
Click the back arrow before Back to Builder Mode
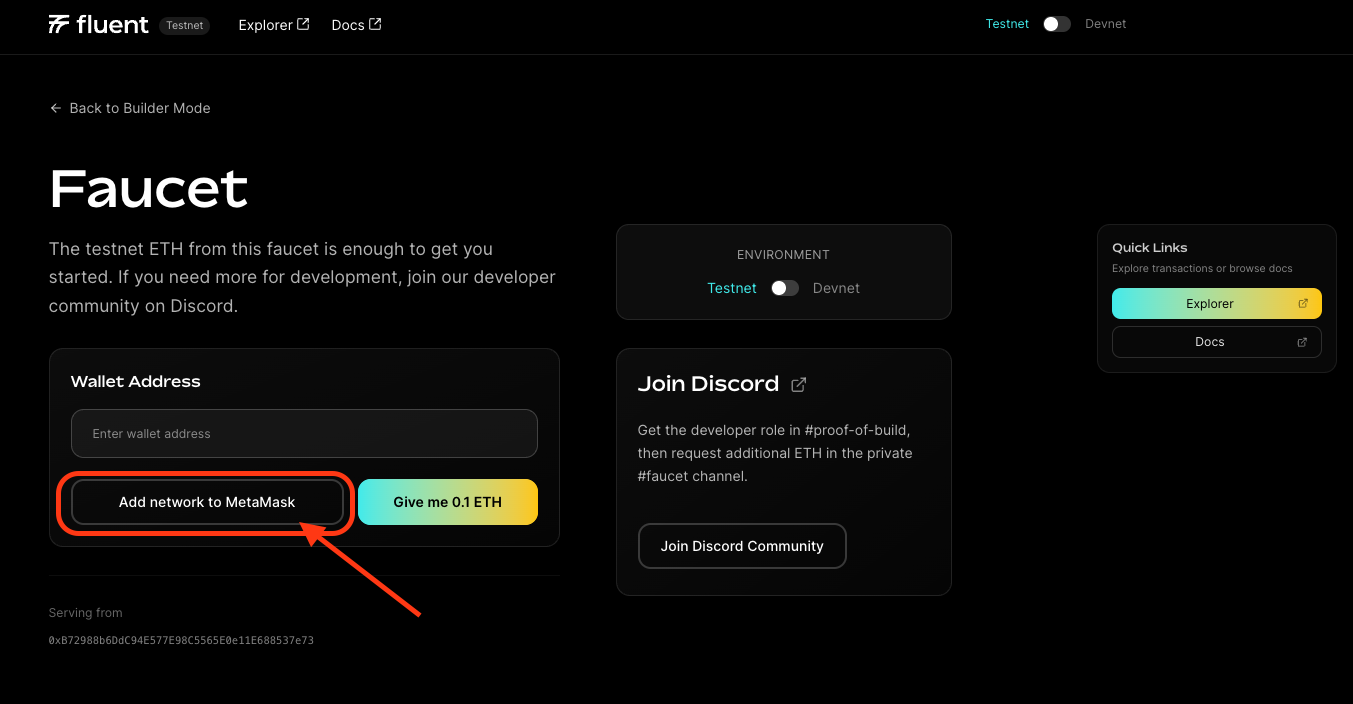[56, 107]
